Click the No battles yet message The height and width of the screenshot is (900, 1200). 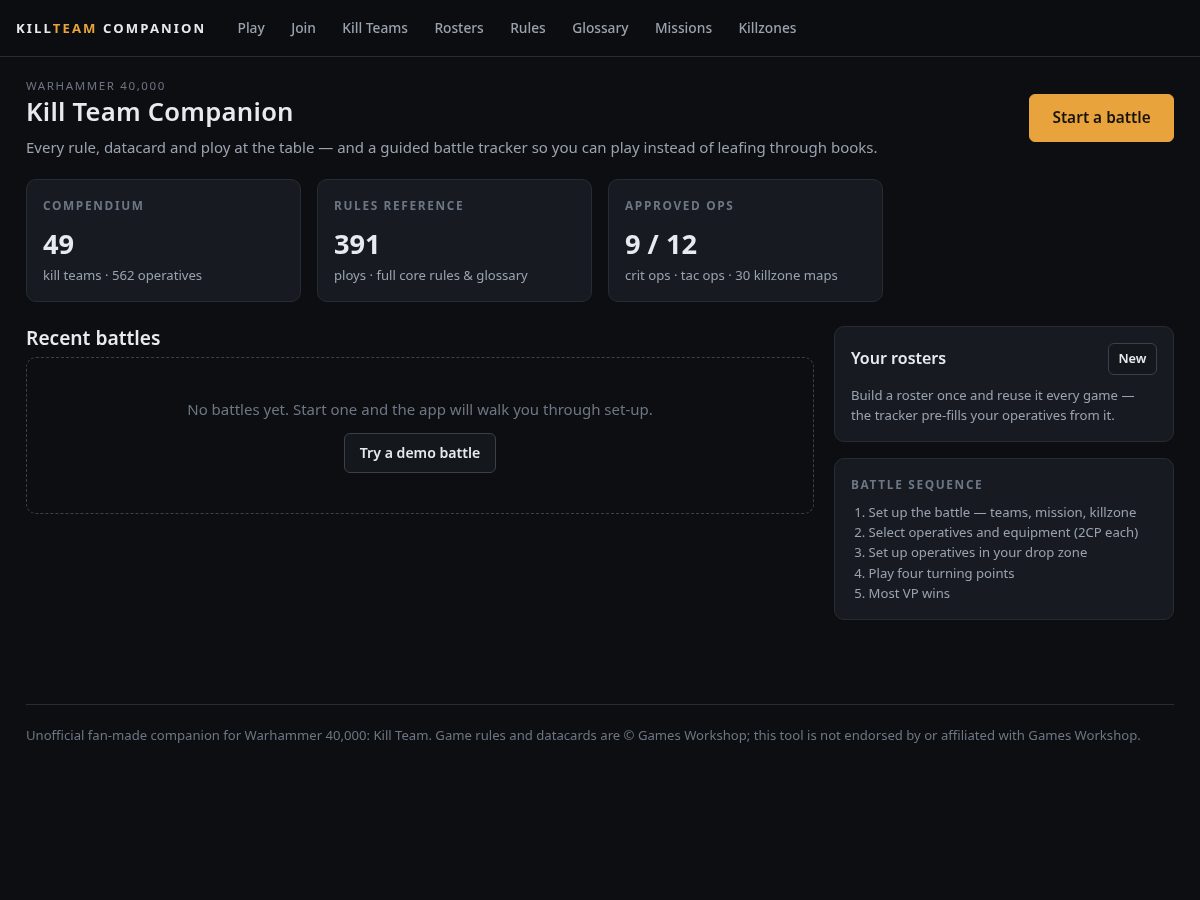point(420,410)
